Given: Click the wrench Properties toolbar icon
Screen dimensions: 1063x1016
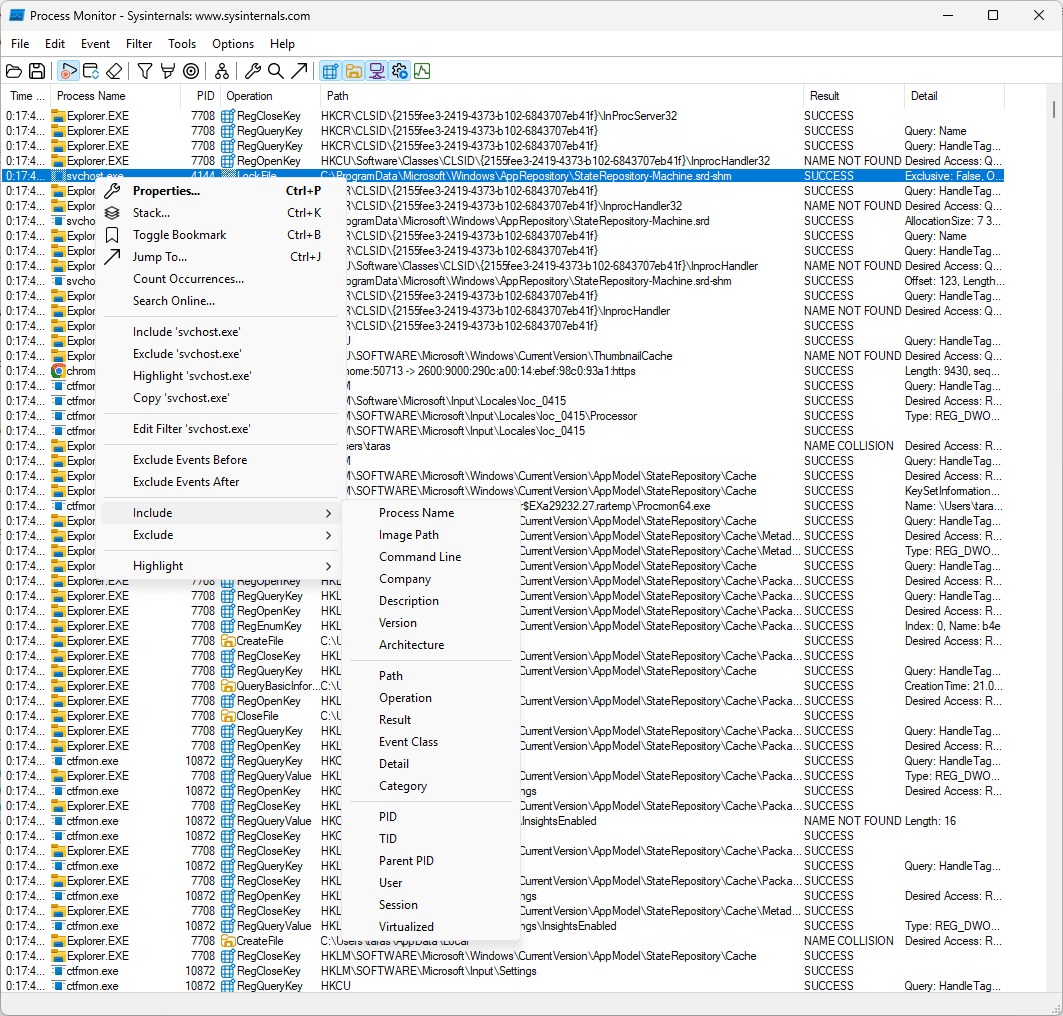Looking at the screenshot, I should (x=253, y=71).
